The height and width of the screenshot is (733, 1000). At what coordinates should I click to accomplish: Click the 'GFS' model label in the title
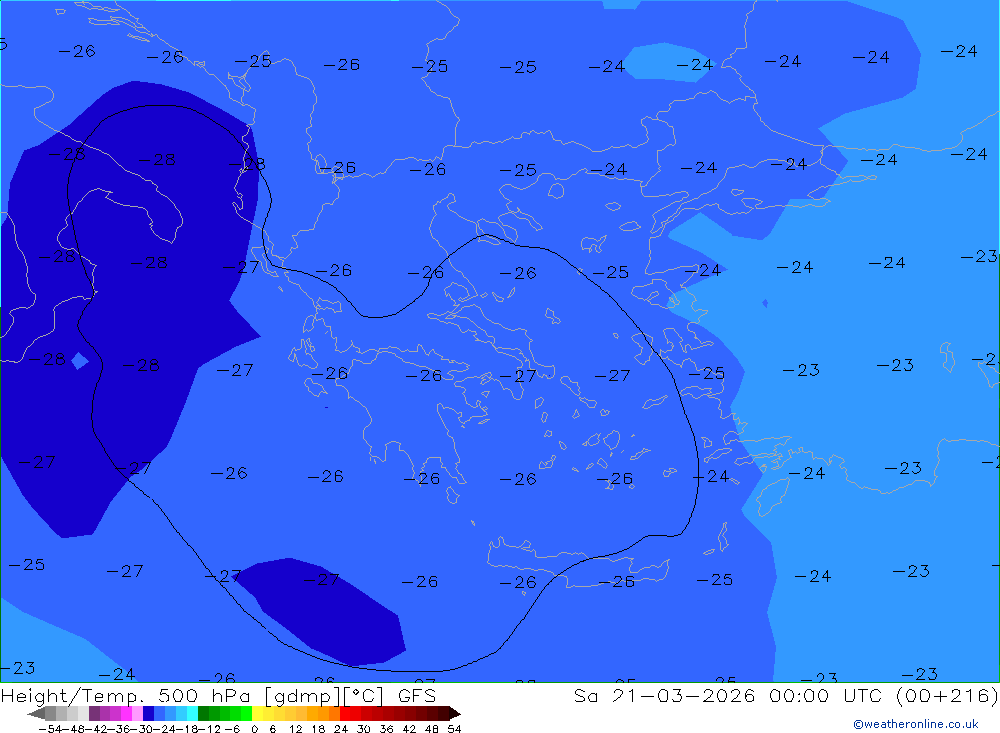point(416,695)
